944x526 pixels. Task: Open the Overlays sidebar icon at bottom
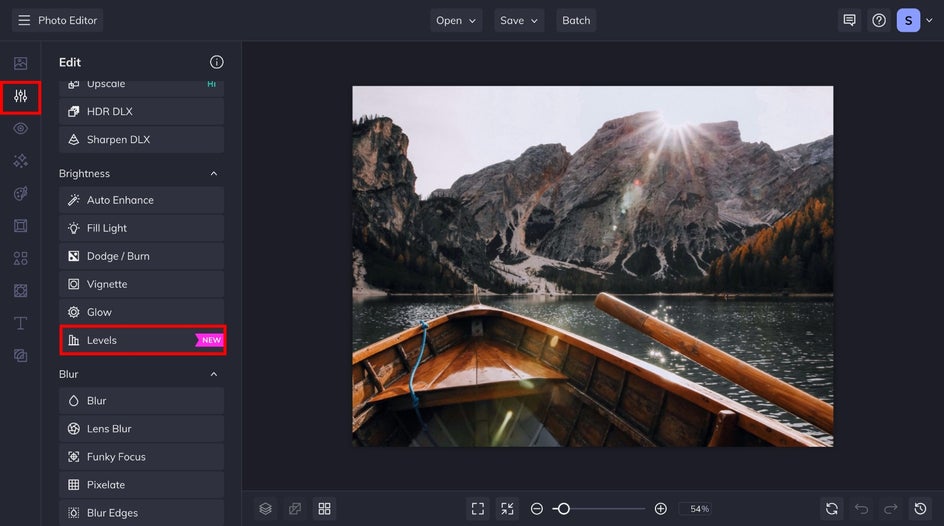click(20, 356)
